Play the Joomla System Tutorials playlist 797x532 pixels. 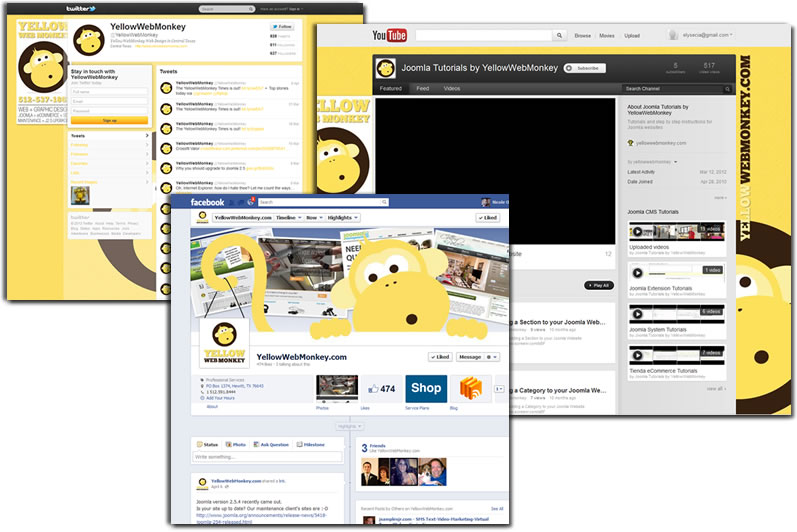(x=637, y=314)
